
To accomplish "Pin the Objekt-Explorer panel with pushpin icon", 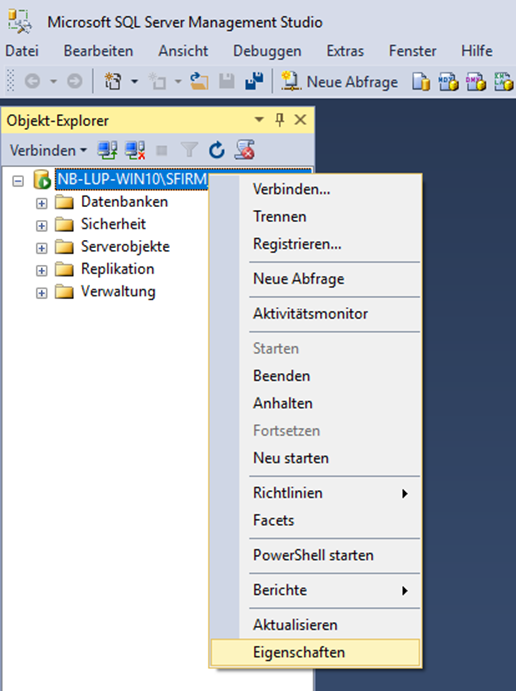I will pyautogui.click(x=279, y=120).
